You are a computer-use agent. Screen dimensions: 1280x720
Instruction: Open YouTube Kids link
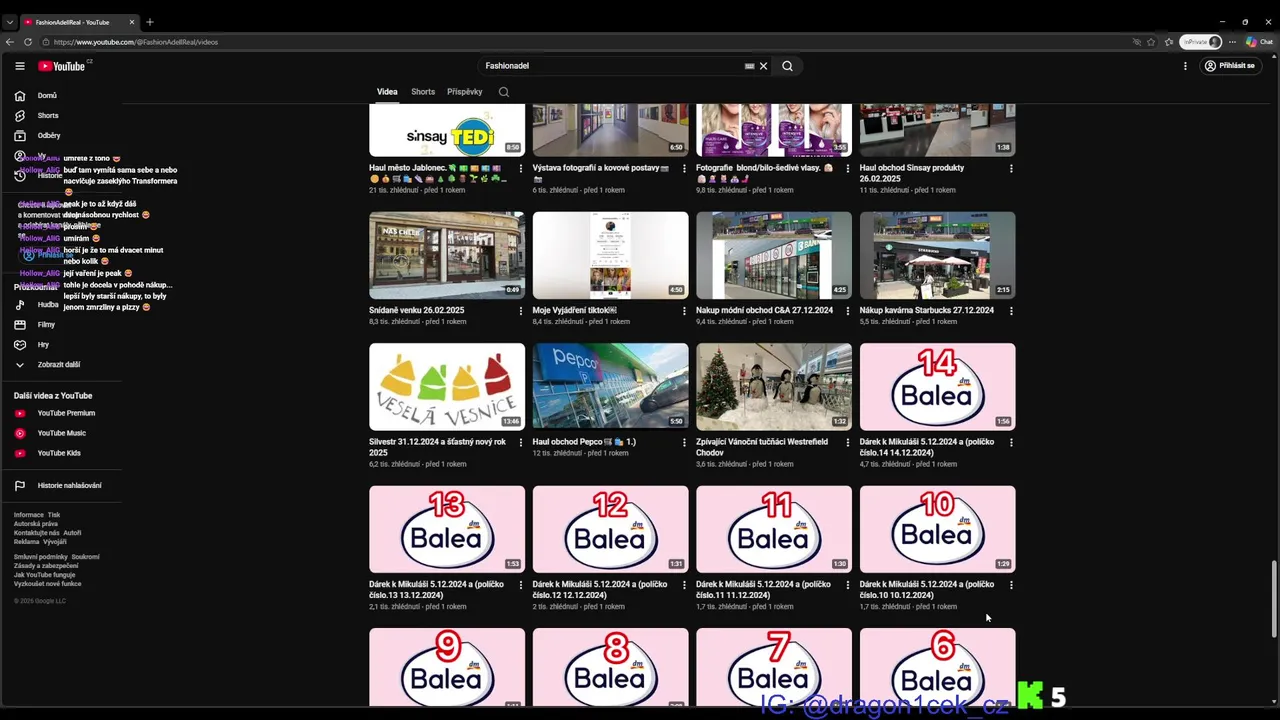(x=59, y=453)
